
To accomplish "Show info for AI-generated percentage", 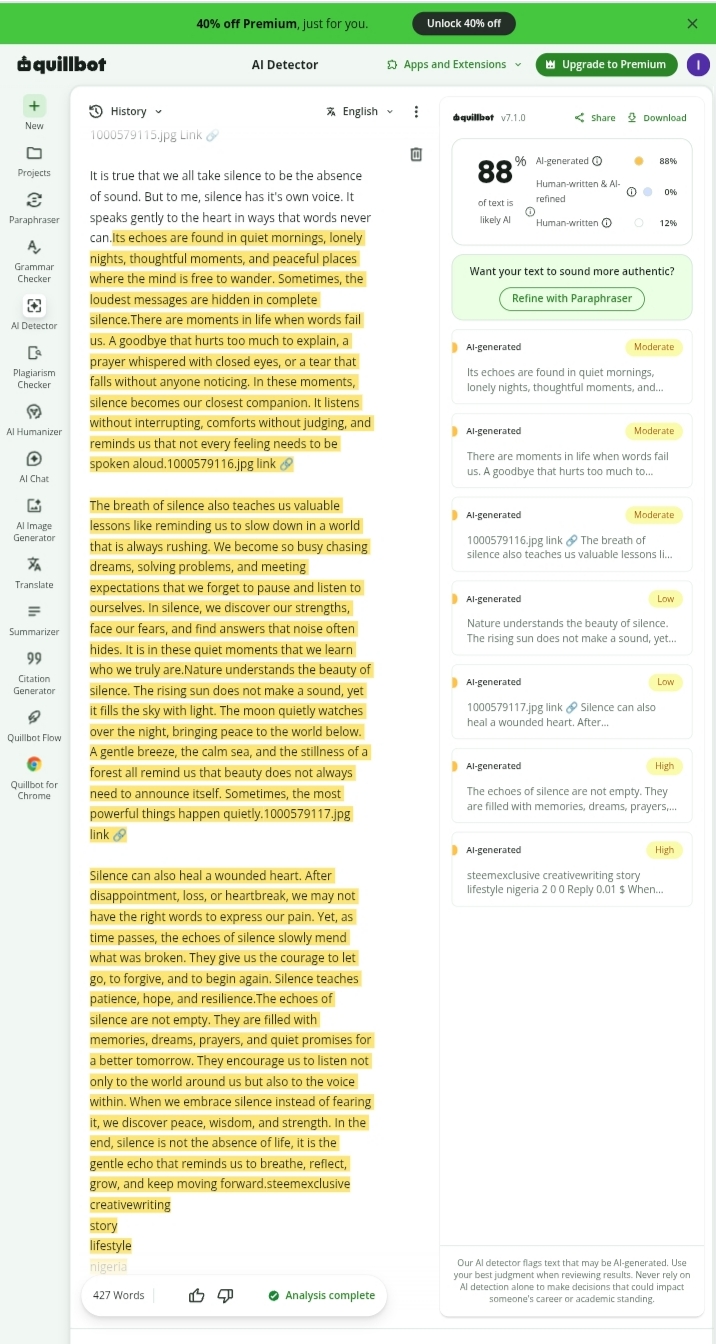I will tap(597, 161).
